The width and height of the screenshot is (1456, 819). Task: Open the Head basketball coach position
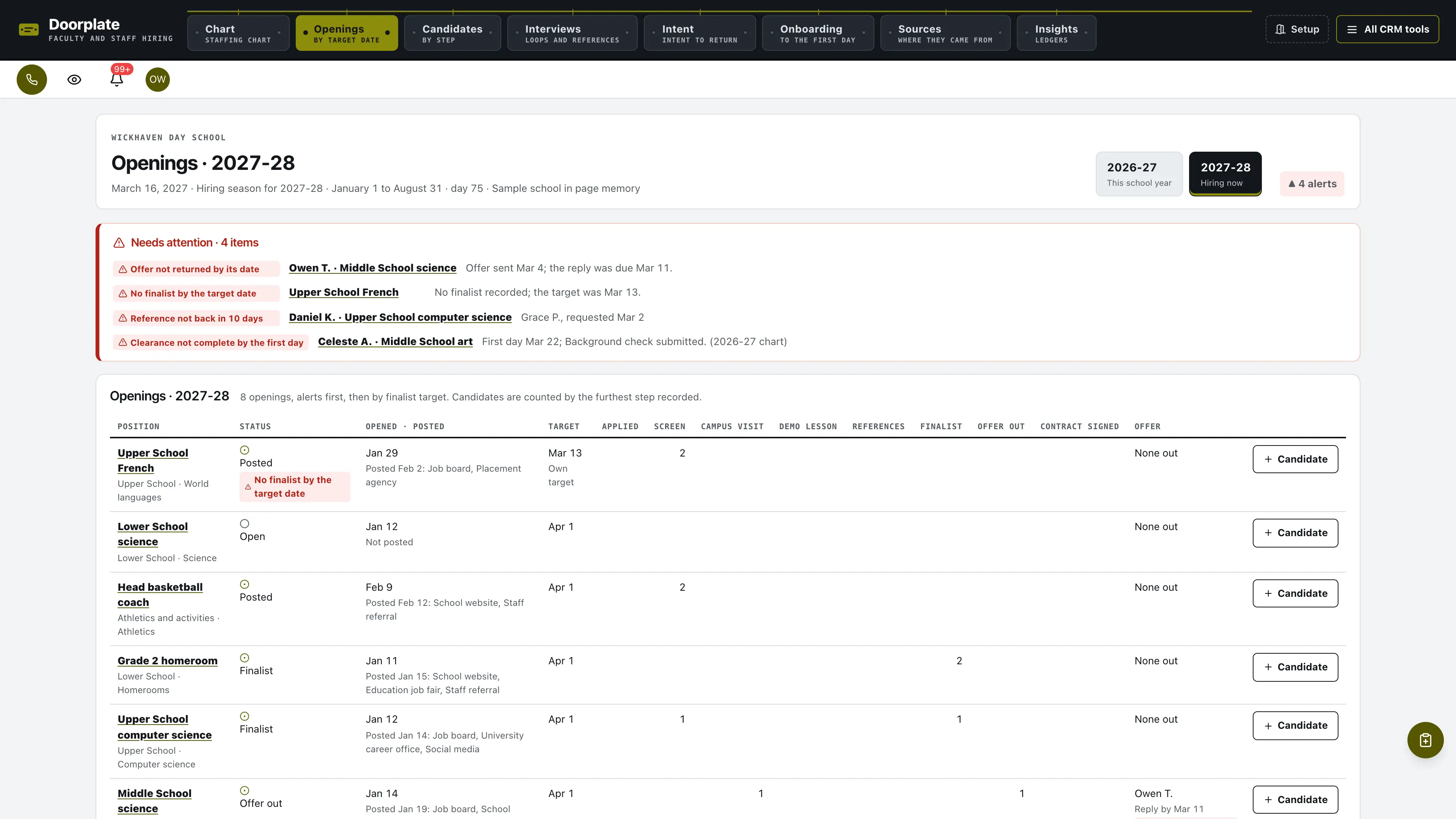160,595
